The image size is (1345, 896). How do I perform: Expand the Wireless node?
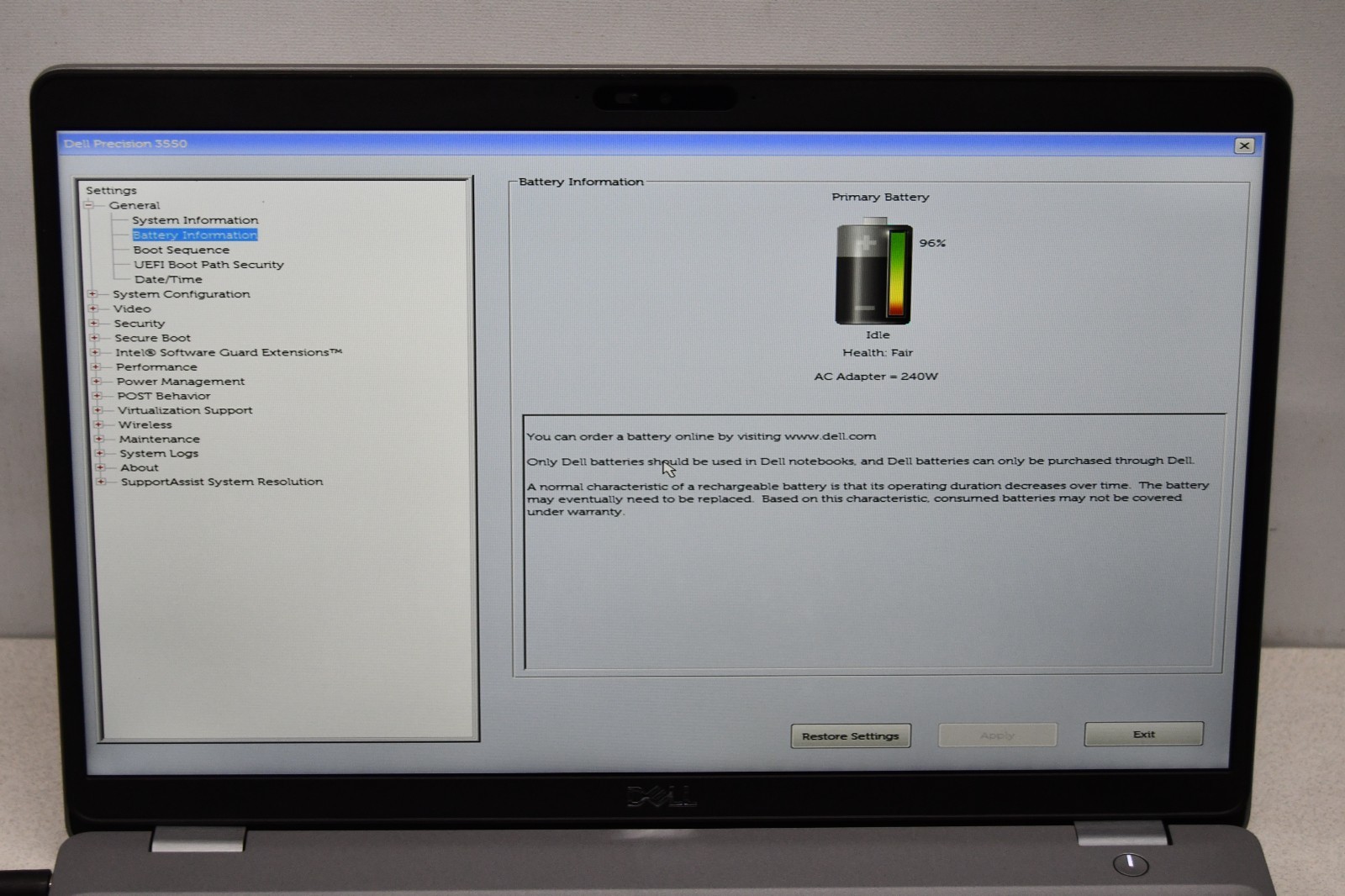point(99,424)
